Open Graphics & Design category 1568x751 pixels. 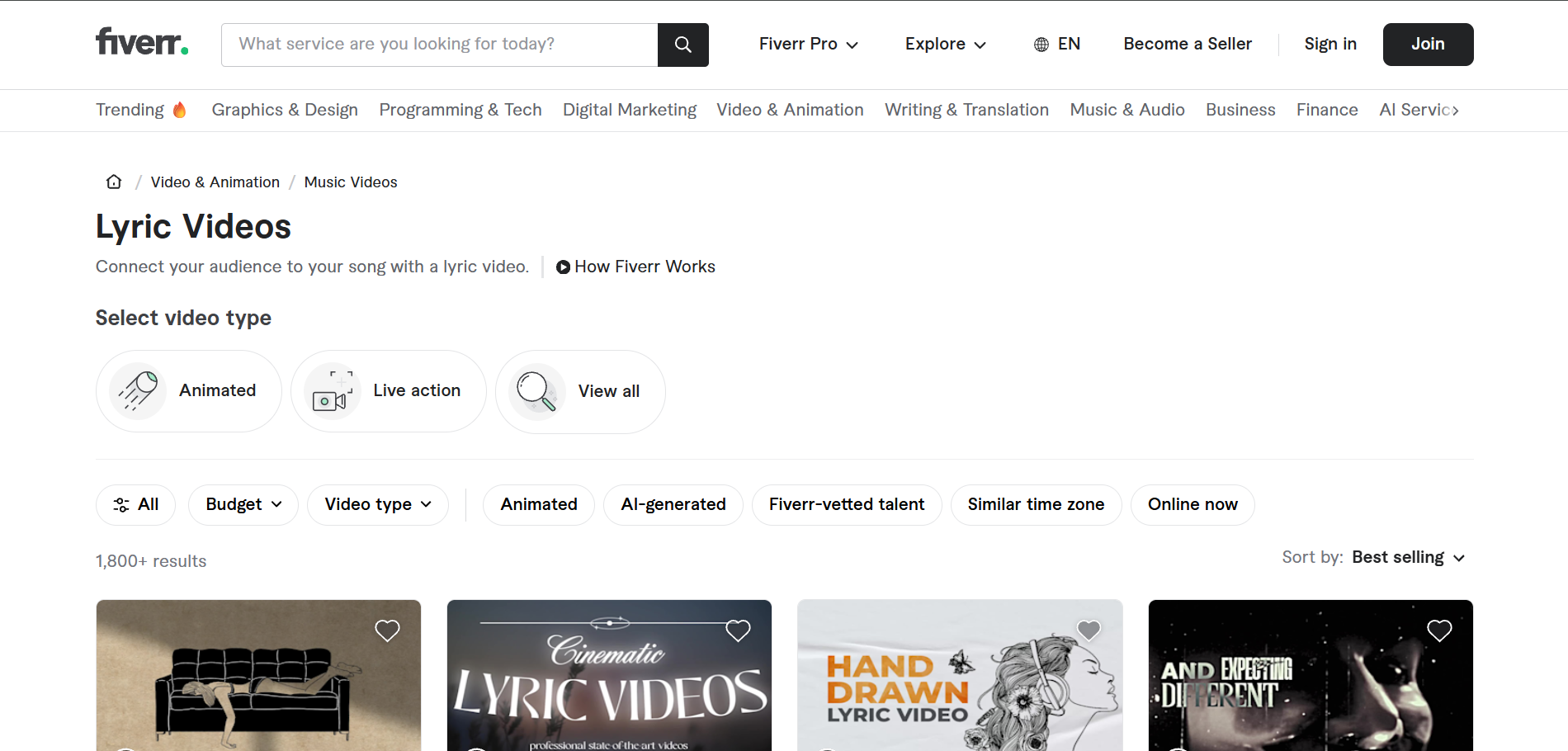pyautogui.click(x=285, y=111)
